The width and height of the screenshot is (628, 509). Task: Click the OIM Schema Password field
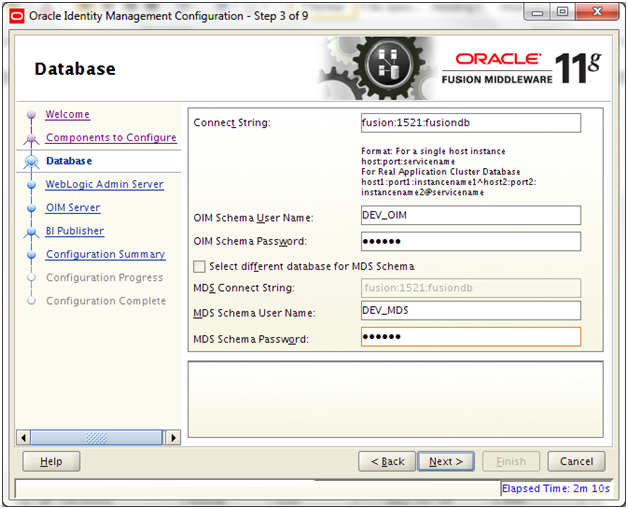pyautogui.click(x=471, y=241)
